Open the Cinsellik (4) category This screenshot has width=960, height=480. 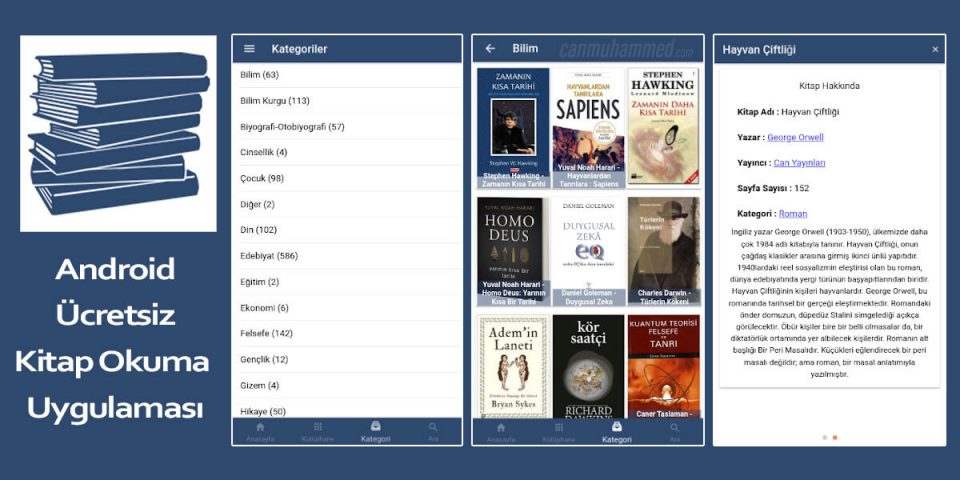click(347, 152)
